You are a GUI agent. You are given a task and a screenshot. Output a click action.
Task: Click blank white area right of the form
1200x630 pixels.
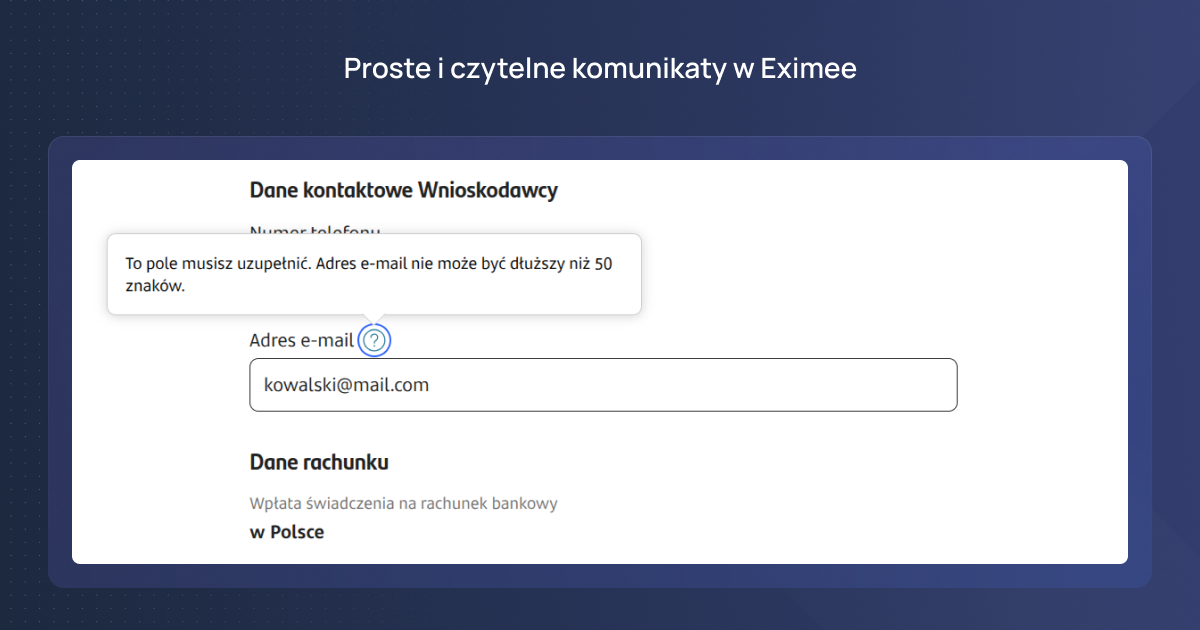tap(1040, 300)
